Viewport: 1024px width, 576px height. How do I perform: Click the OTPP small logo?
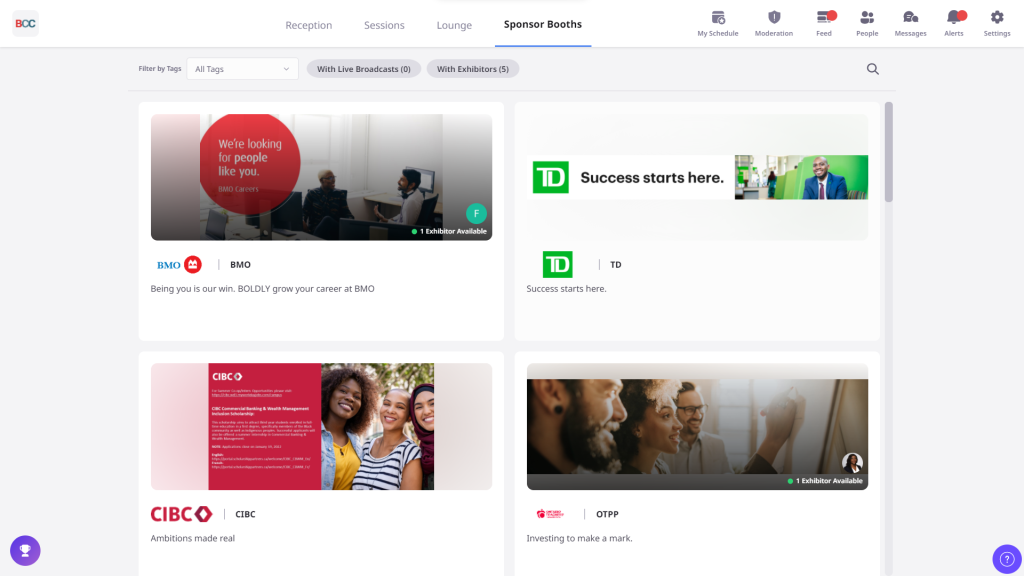click(550, 514)
